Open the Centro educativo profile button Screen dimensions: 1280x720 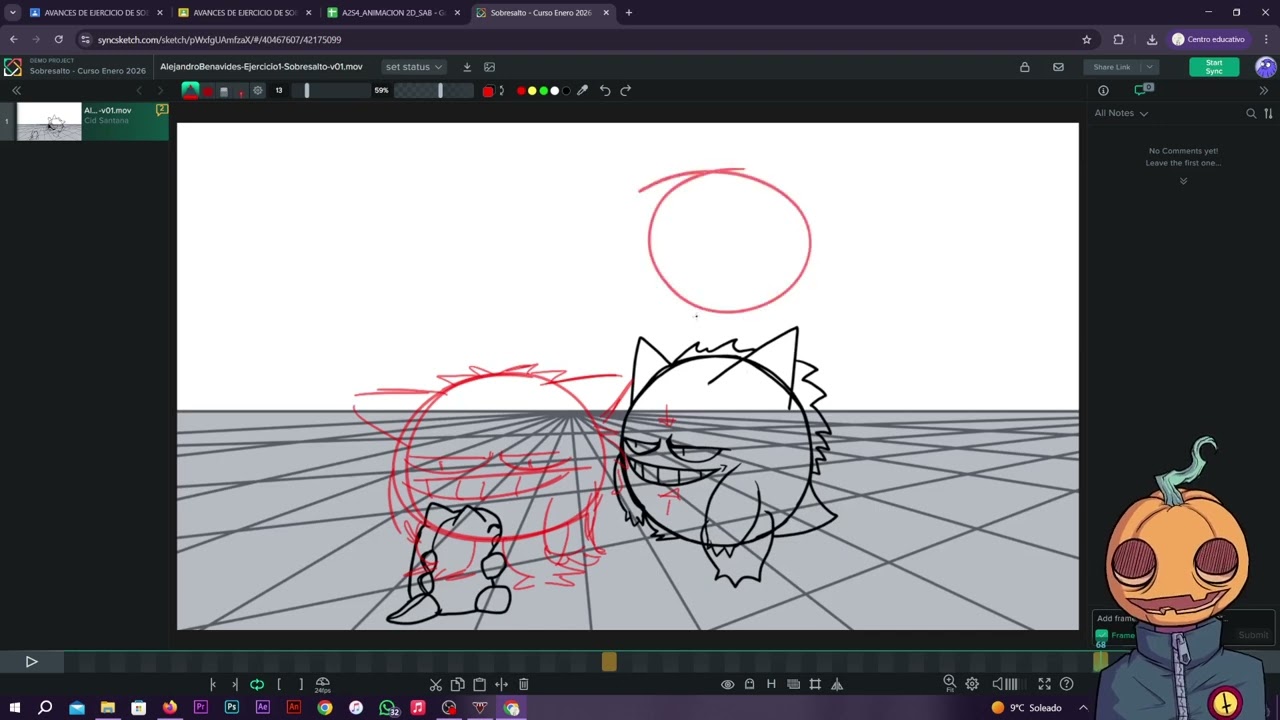pyautogui.click(x=1209, y=39)
